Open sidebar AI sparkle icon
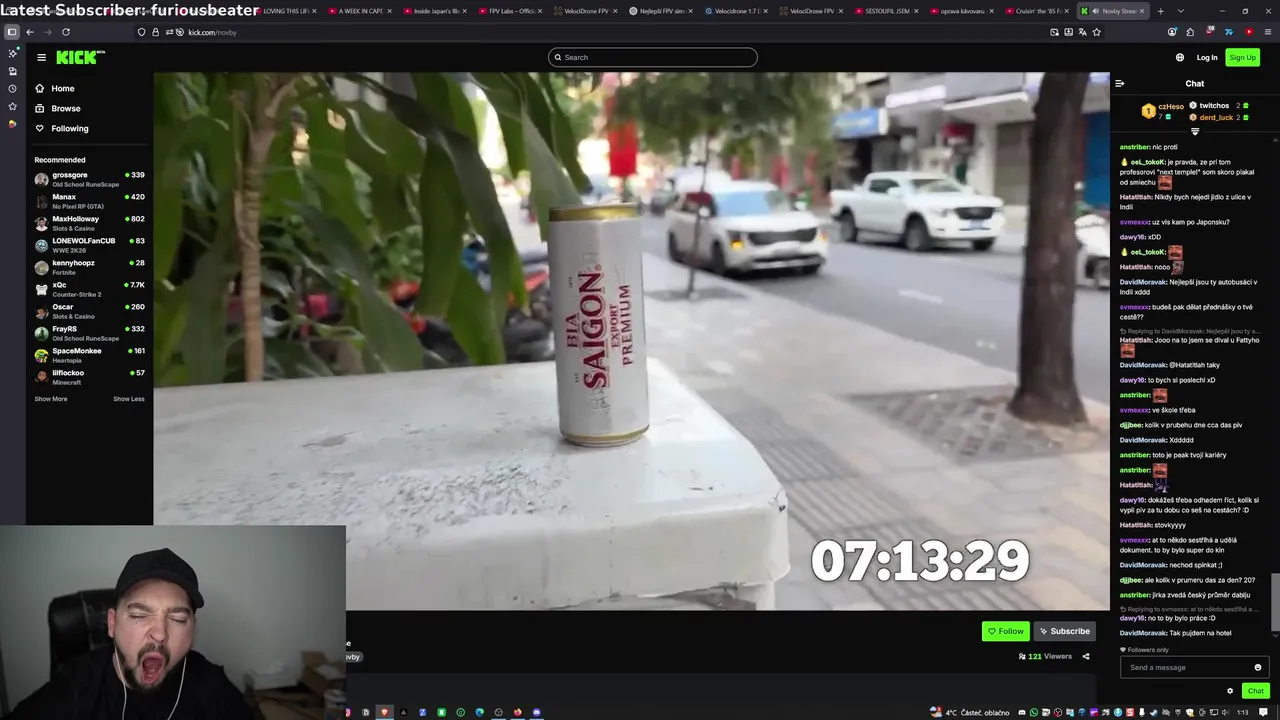Viewport: 1280px width, 720px height. coord(12,53)
